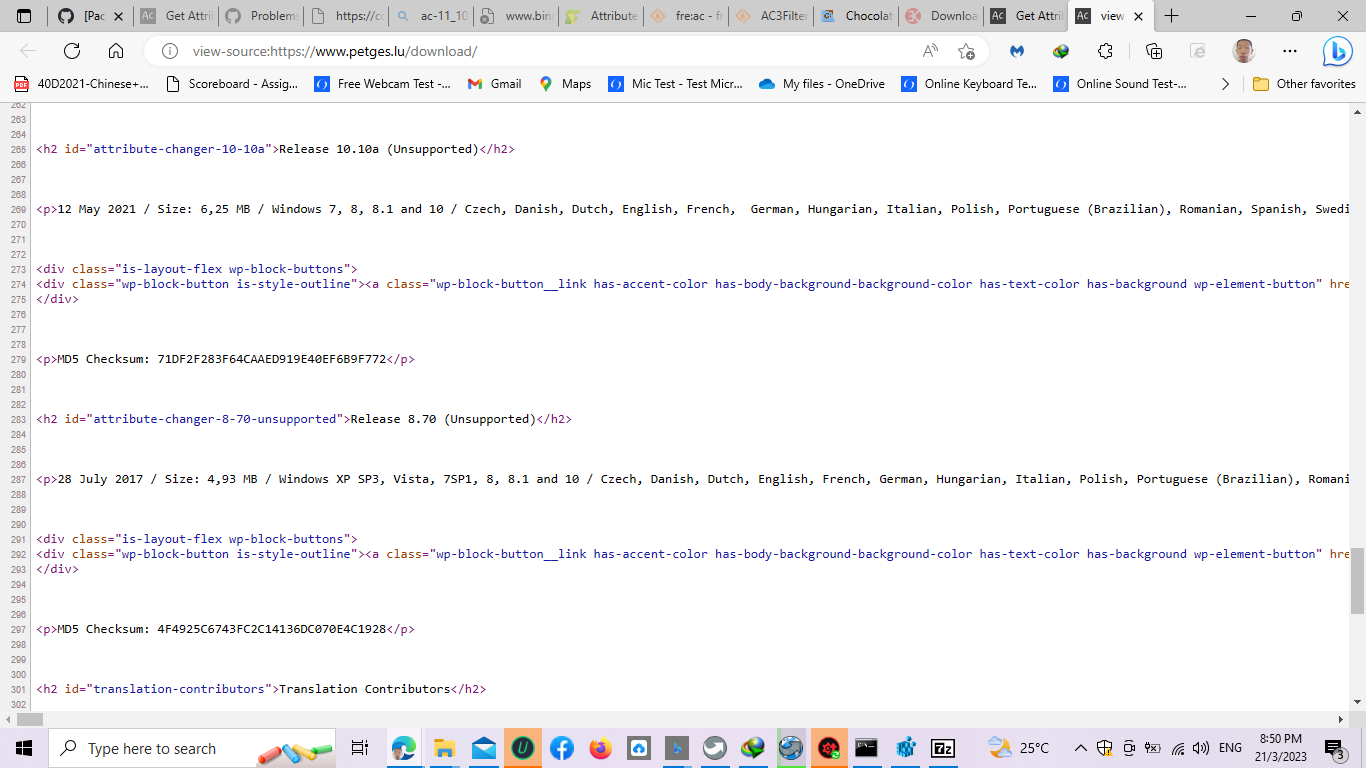Open Command Prompt from the taskbar
Image resolution: width=1366 pixels, height=768 pixels.
click(x=866, y=748)
